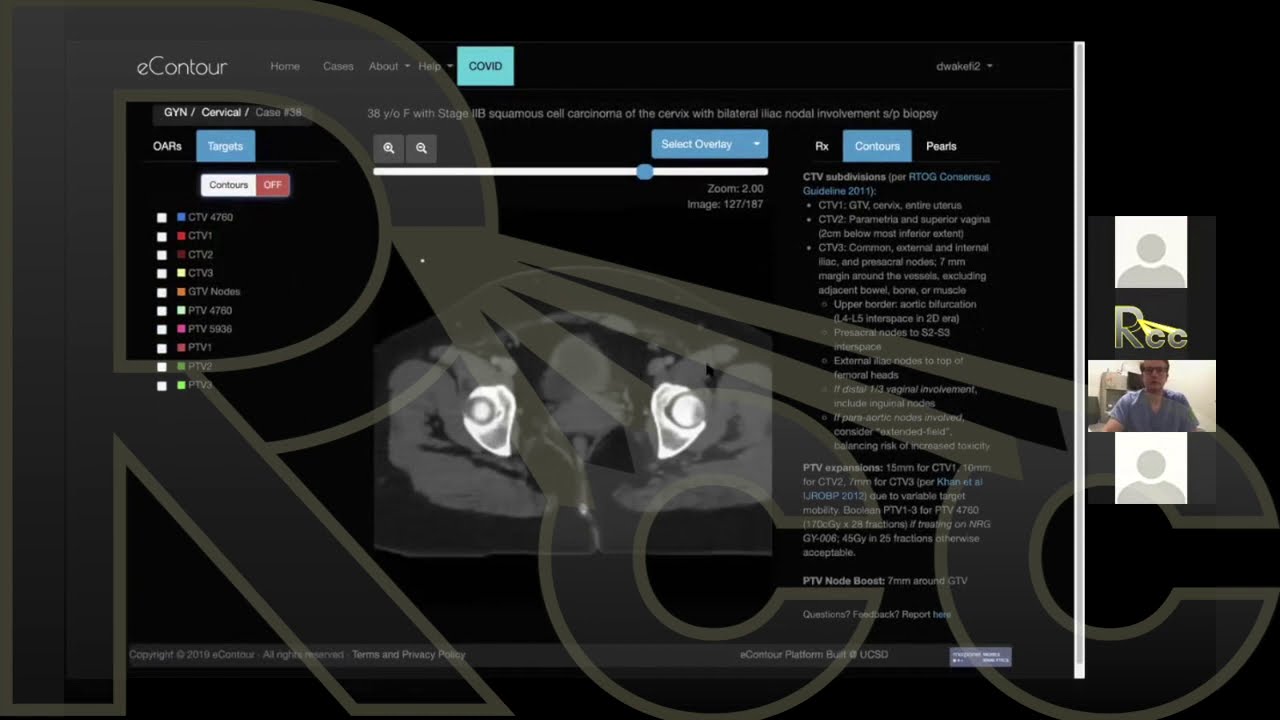Check the GTV Nodes checkbox
1280x720 pixels.
tap(162, 292)
